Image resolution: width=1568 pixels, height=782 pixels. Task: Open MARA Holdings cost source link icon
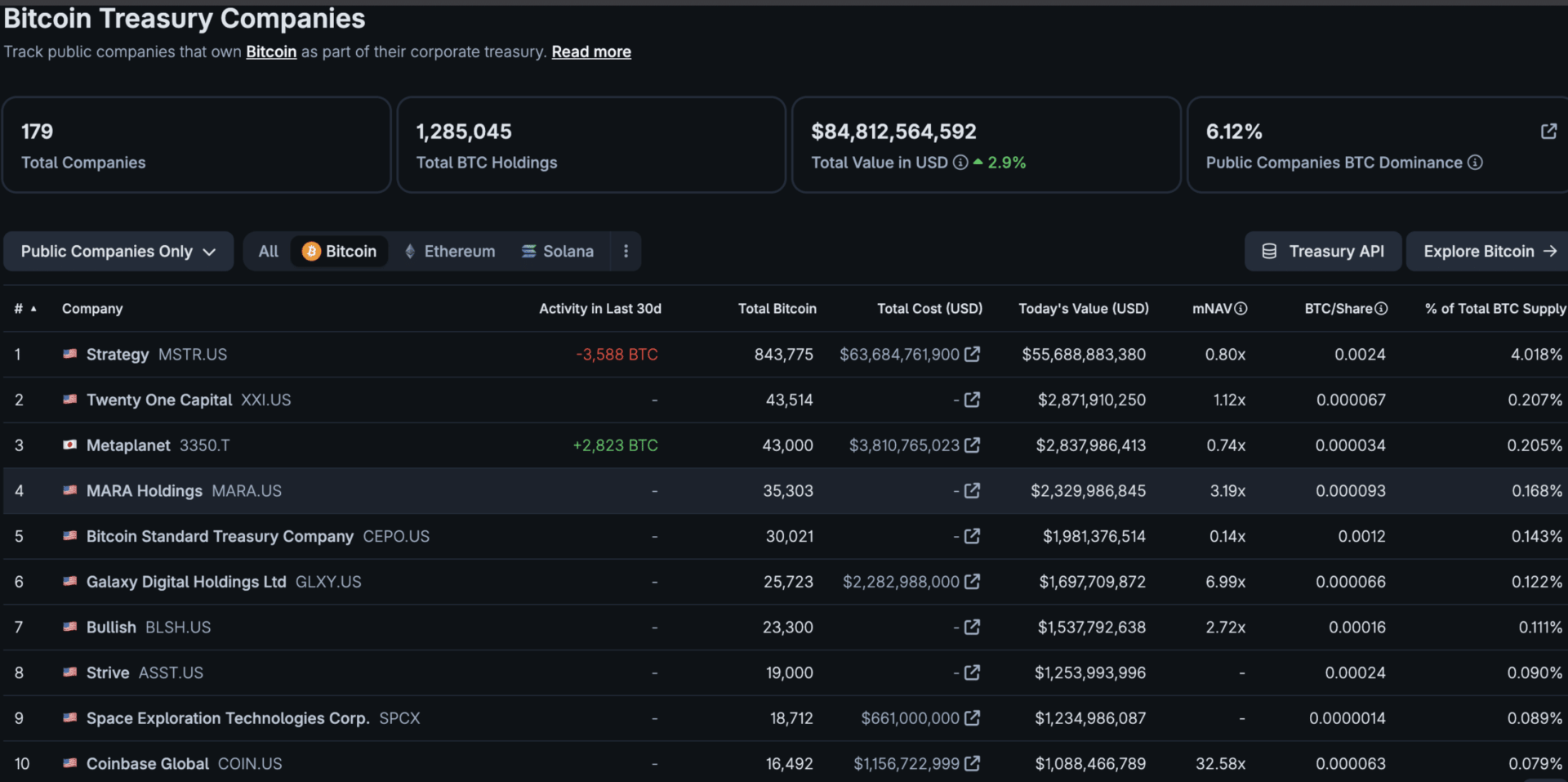[972, 491]
